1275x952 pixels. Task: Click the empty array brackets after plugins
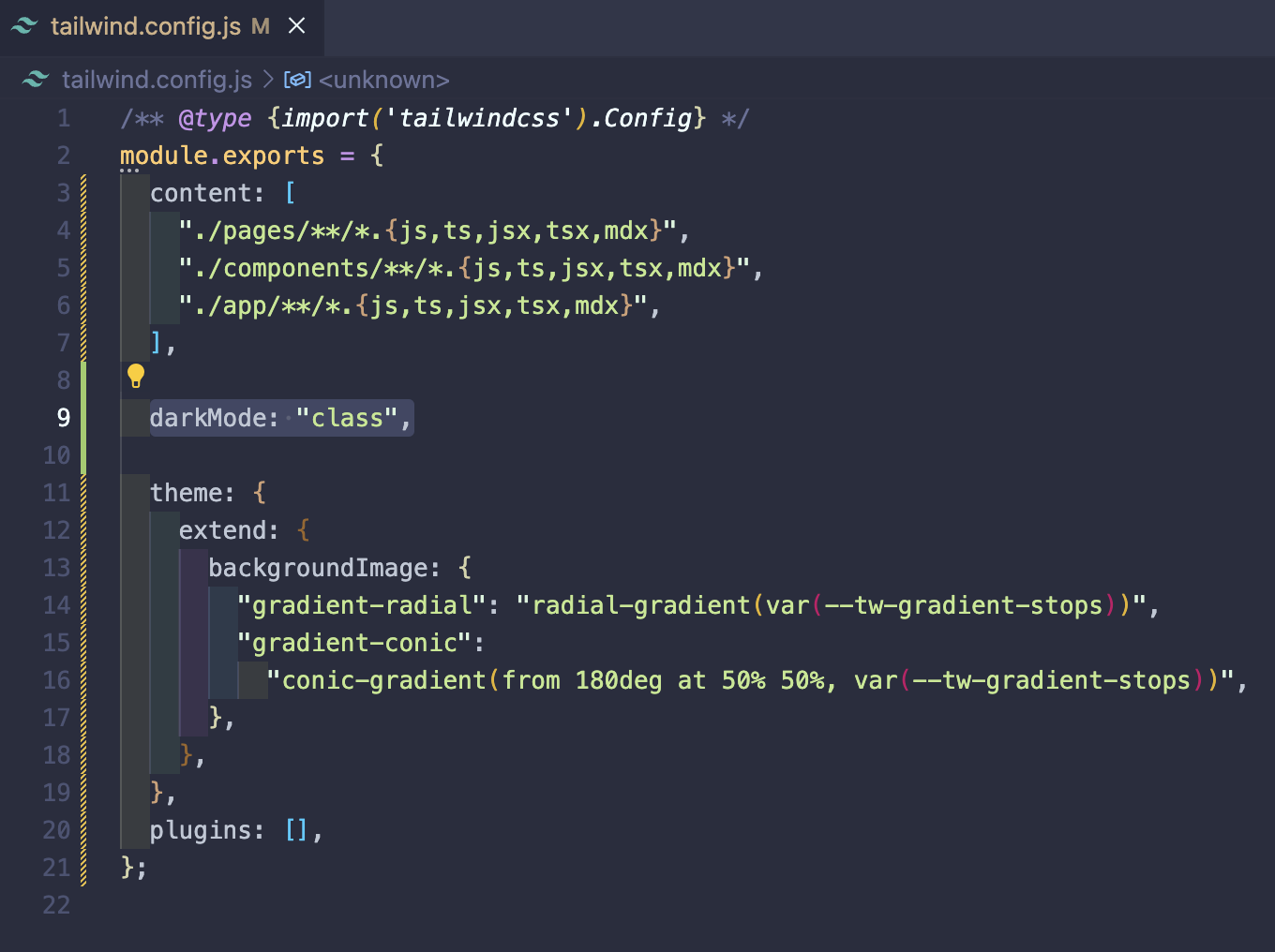(x=296, y=830)
